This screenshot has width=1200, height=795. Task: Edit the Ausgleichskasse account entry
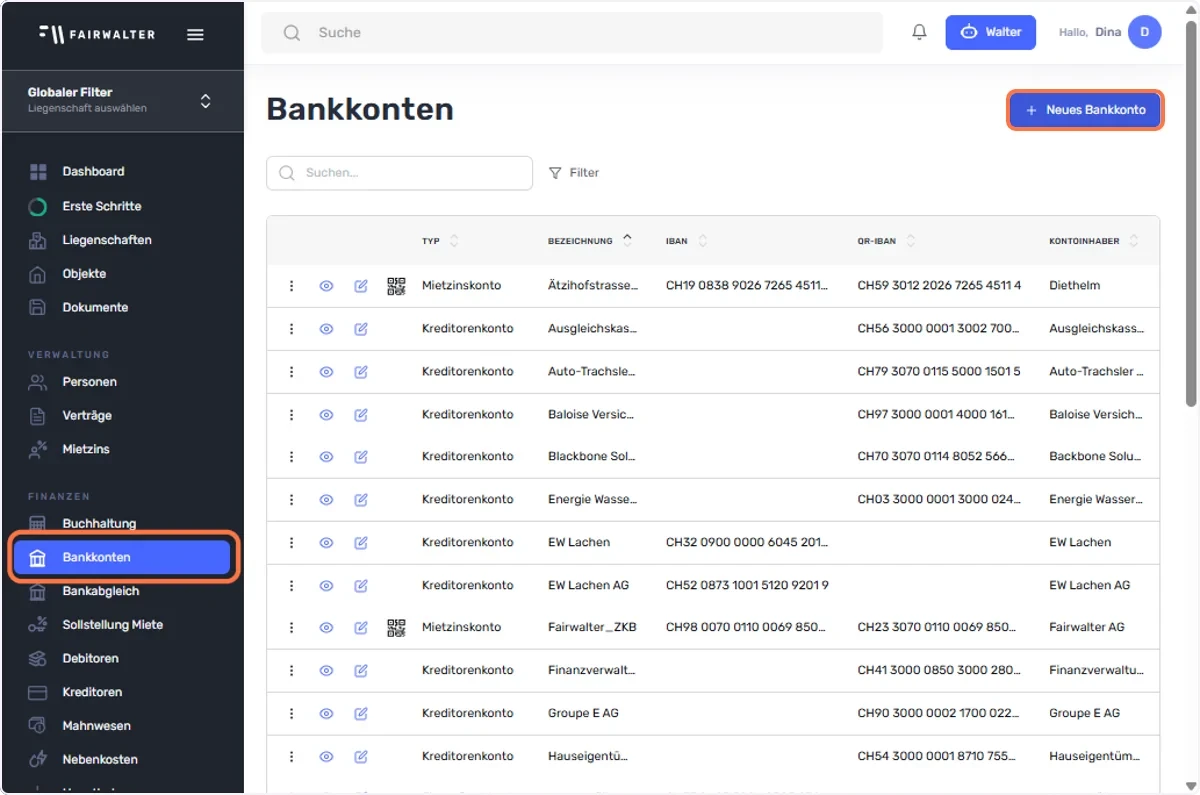point(361,329)
